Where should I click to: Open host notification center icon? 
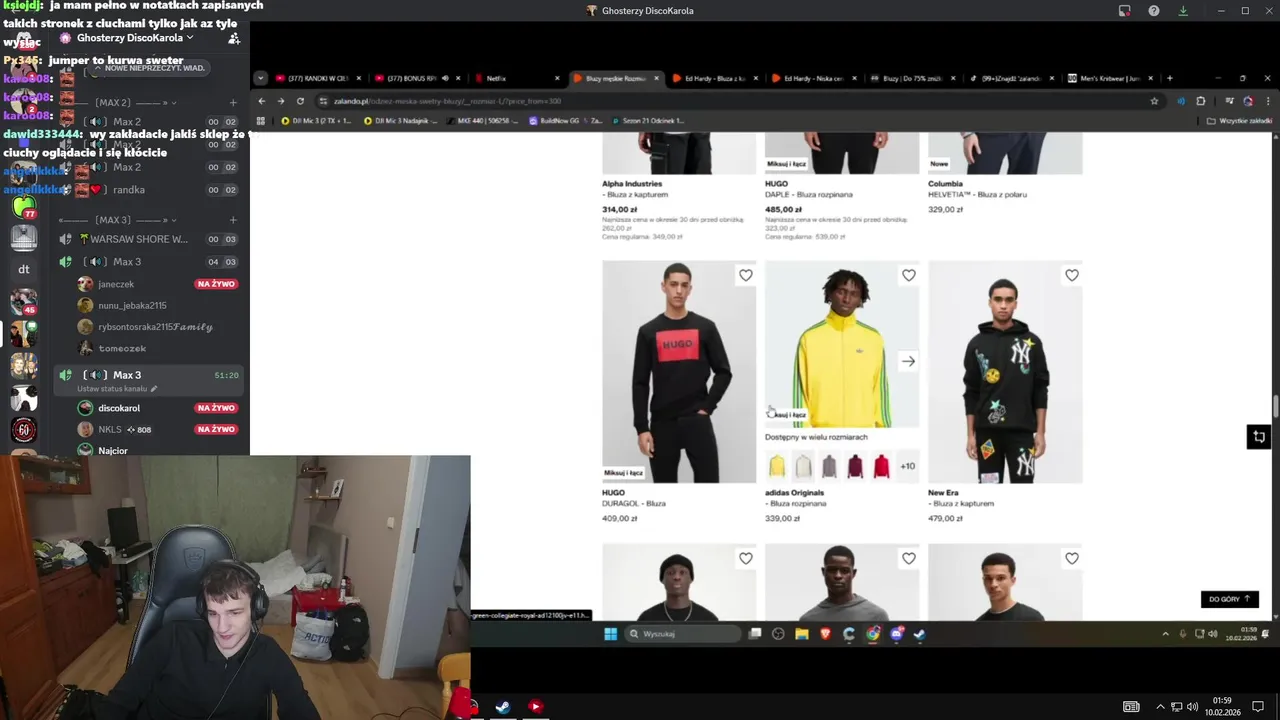pyautogui.click(x=1258, y=707)
